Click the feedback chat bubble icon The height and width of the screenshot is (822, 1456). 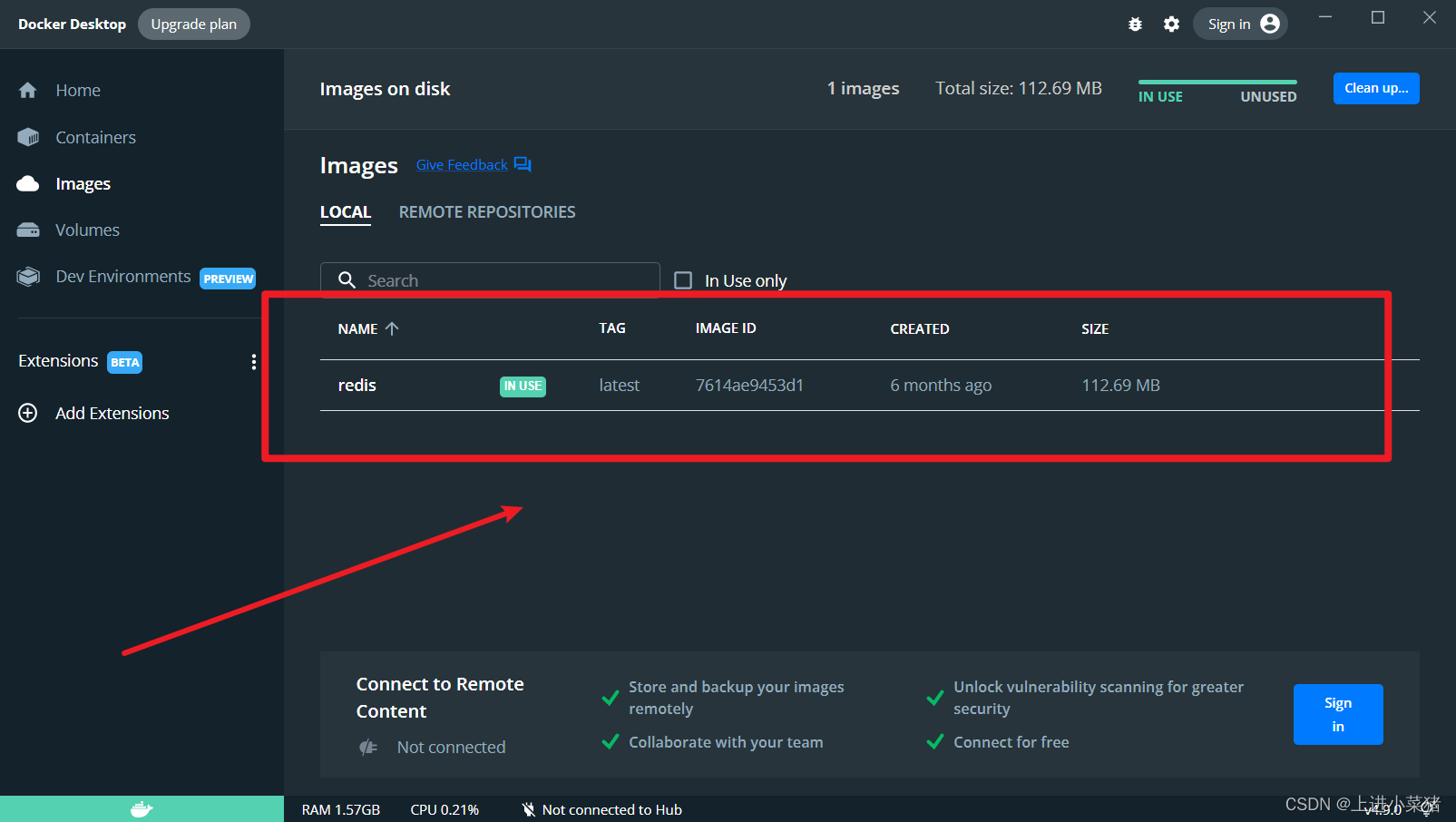523,164
